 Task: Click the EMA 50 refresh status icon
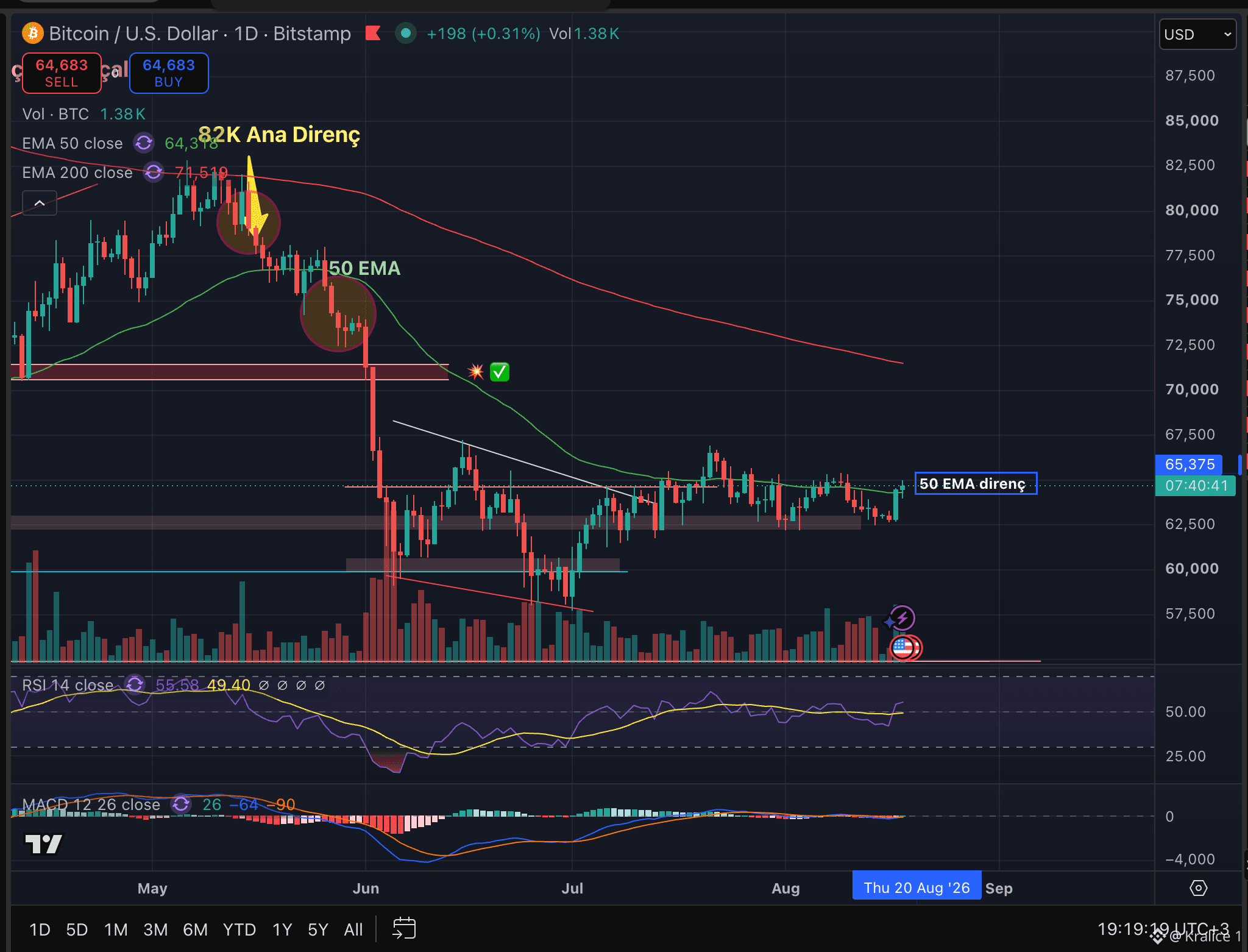[x=144, y=143]
